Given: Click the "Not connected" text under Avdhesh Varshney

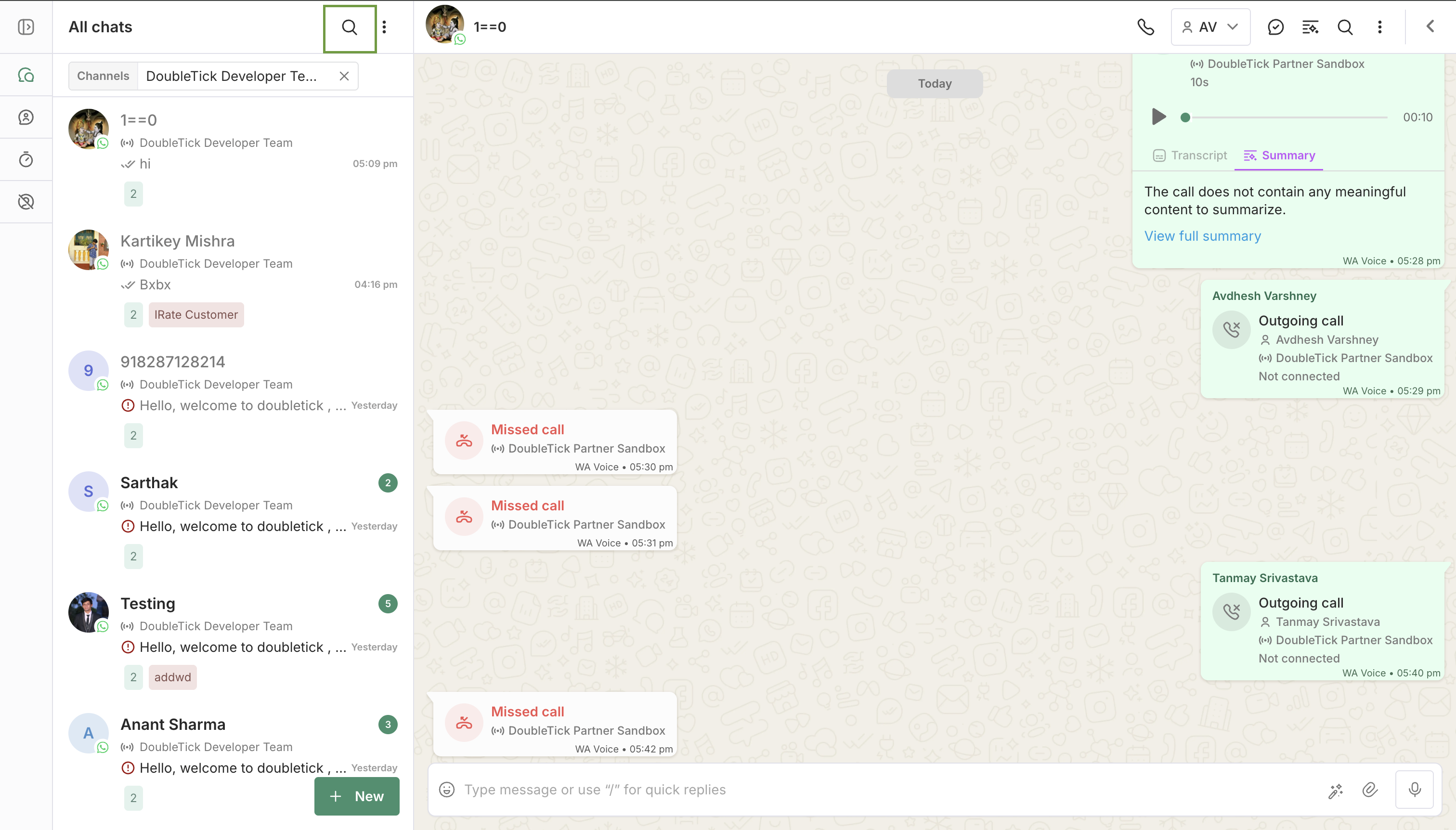Looking at the screenshot, I should point(1299,376).
